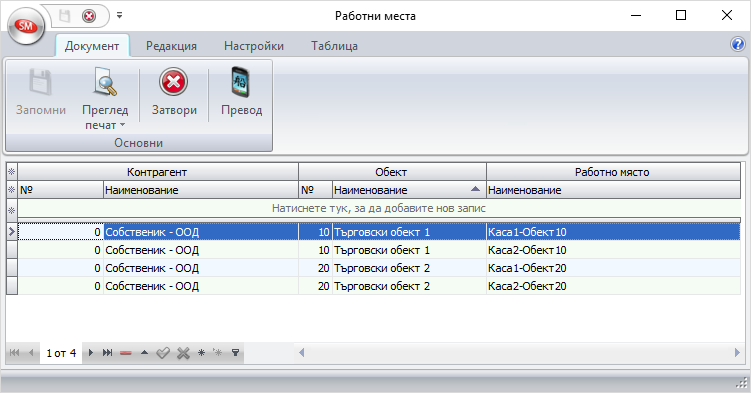Open the quick access toolbar customize dropdown
This screenshot has width=751, height=393.
point(119,16)
